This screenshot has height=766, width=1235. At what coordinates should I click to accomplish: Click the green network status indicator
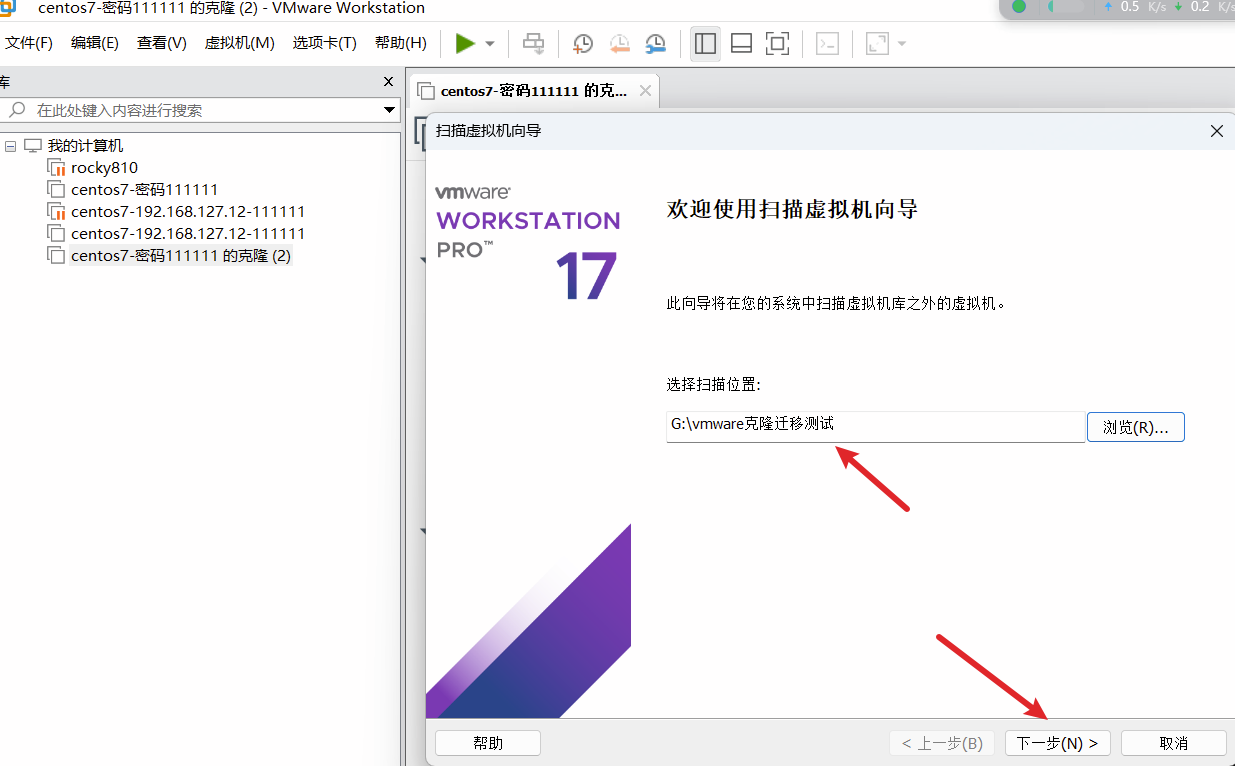(1019, 7)
